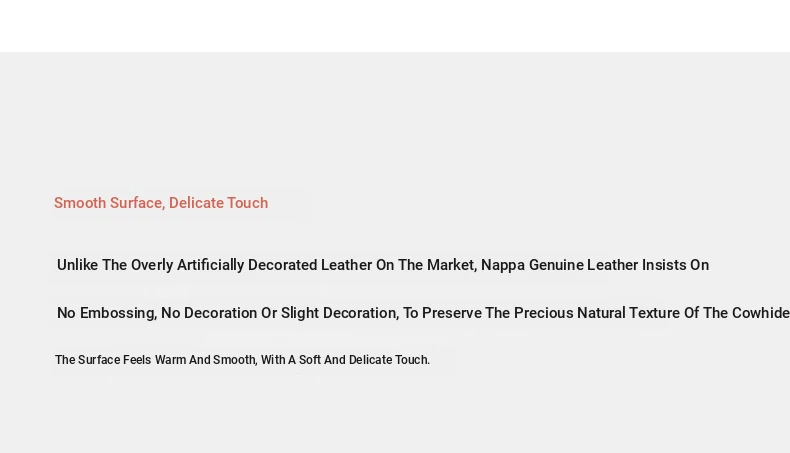Screen dimensions: 790x453
Task: Click the word "Embossing" in the second line
Action: coord(118,313)
